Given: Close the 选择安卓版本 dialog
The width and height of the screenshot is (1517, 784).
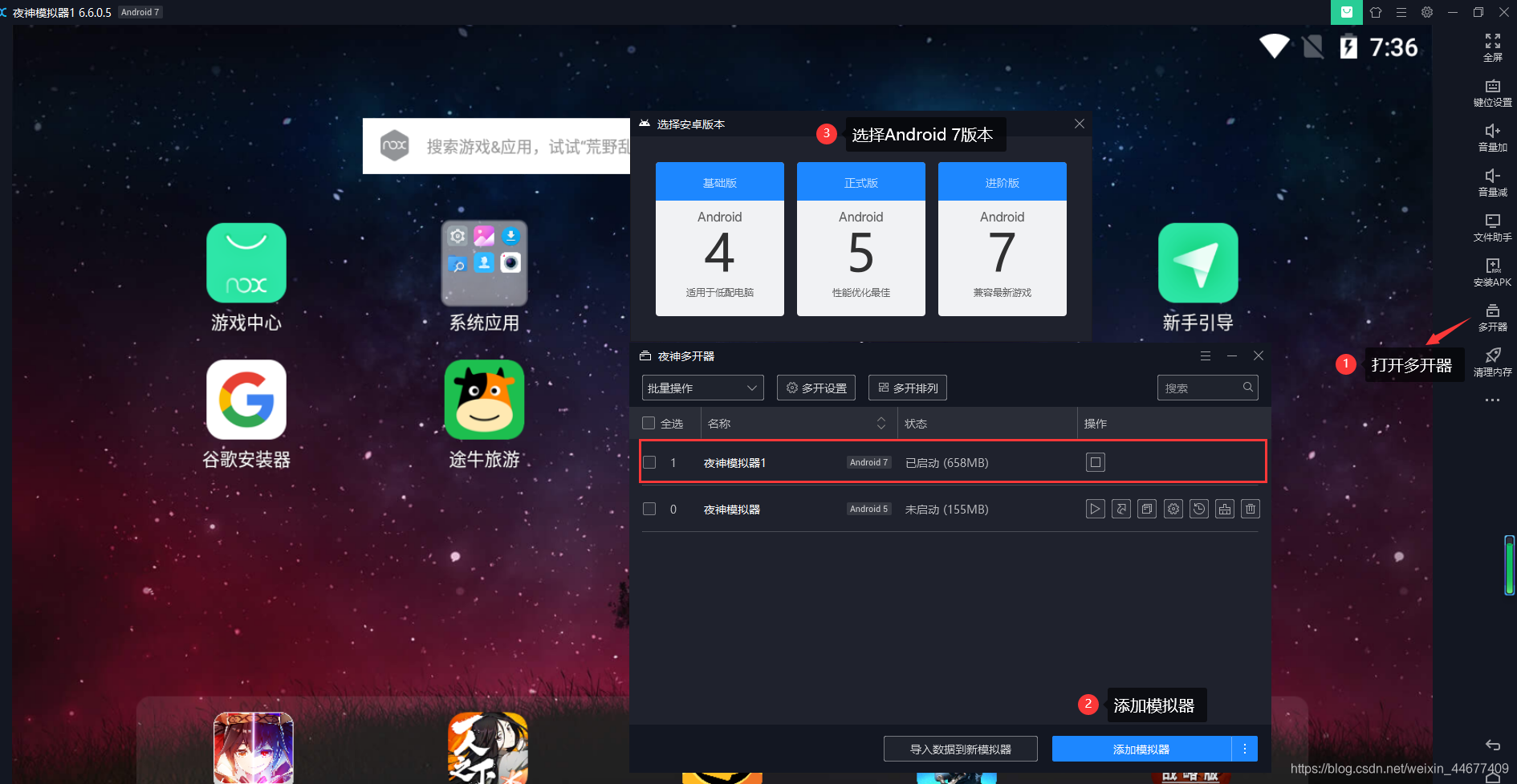Looking at the screenshot, I should [1080, 124].
